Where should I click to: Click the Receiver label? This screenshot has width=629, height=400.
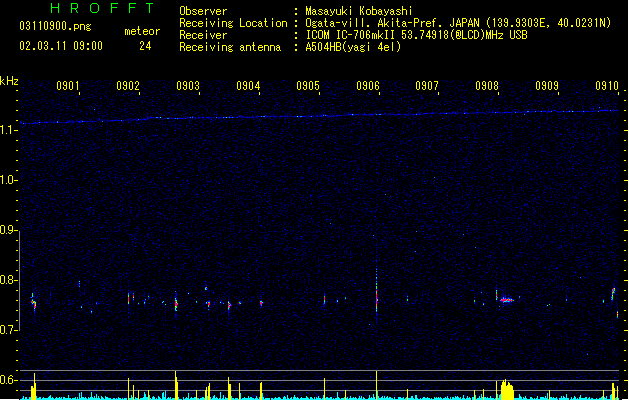203,35
